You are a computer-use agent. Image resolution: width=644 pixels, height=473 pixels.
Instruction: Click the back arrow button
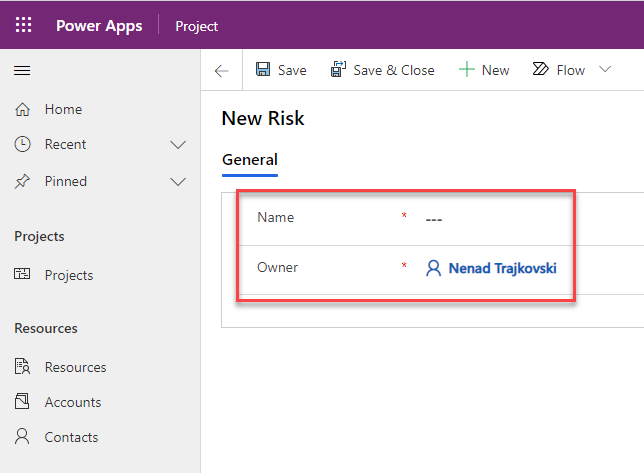[x=222, y=70]
